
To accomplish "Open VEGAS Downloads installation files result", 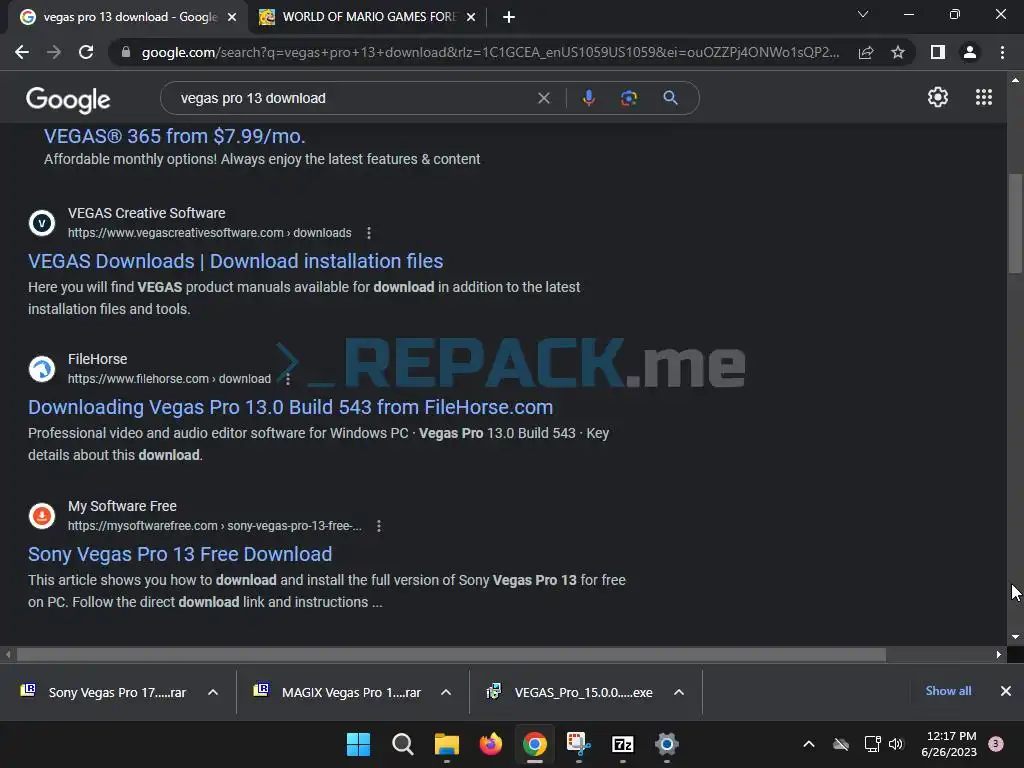I will point(235,261).
